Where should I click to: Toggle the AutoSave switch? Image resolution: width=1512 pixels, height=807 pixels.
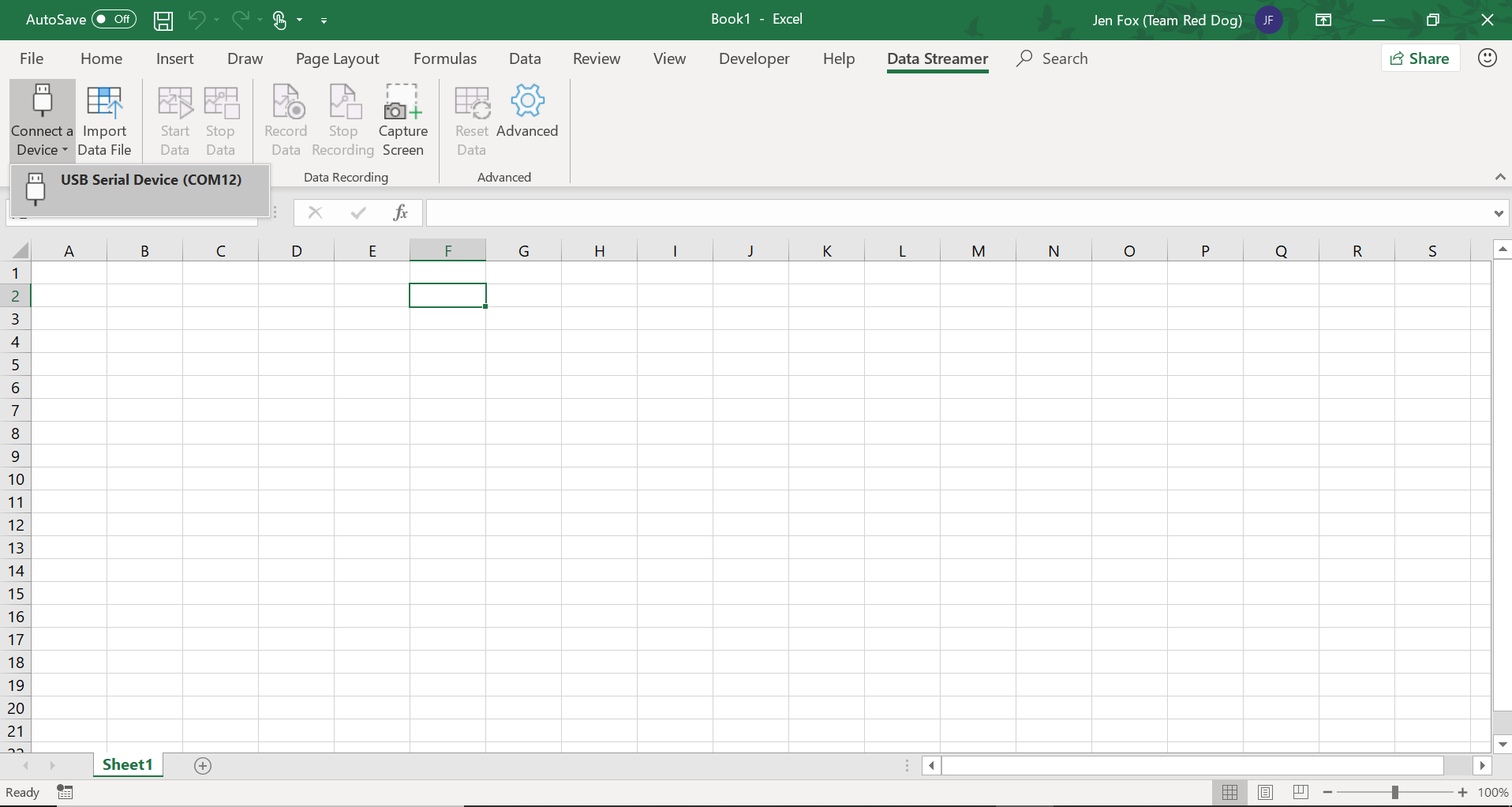click(114, 20)
